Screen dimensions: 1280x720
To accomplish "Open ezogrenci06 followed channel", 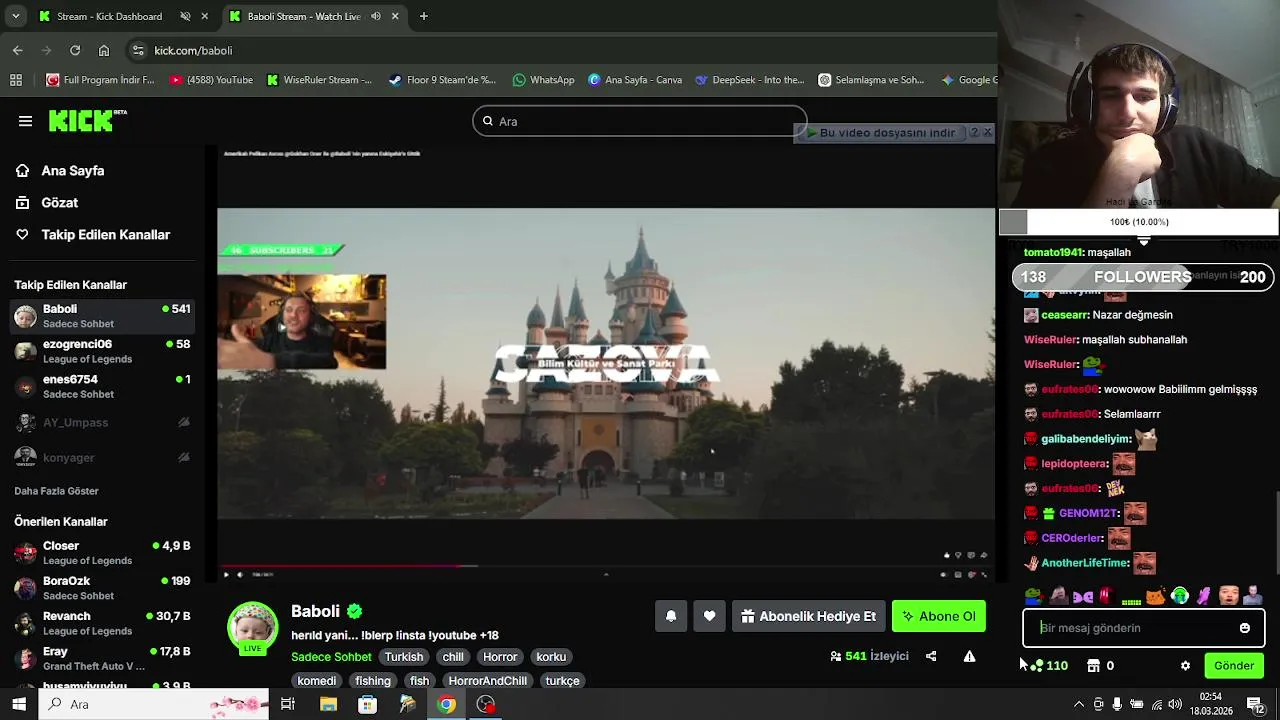I will 102,351.
